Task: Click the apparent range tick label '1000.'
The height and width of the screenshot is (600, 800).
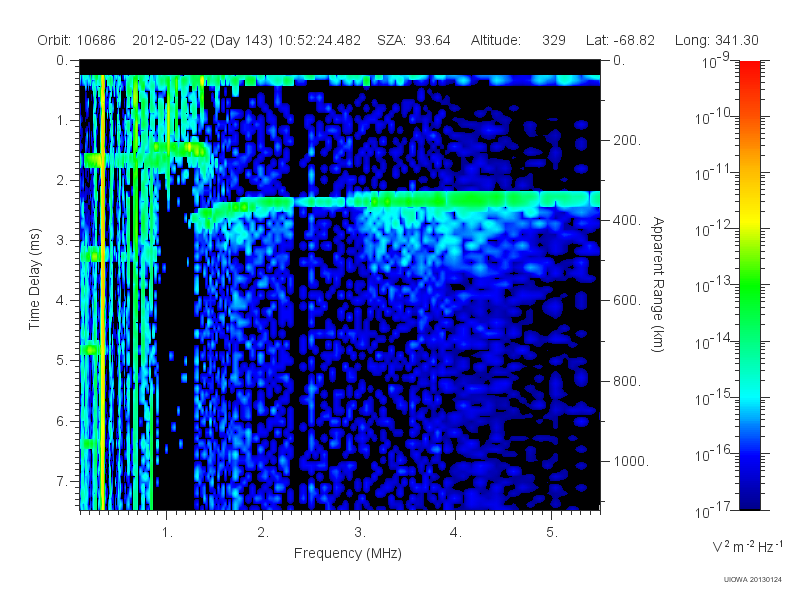Action: pos(631,461)
